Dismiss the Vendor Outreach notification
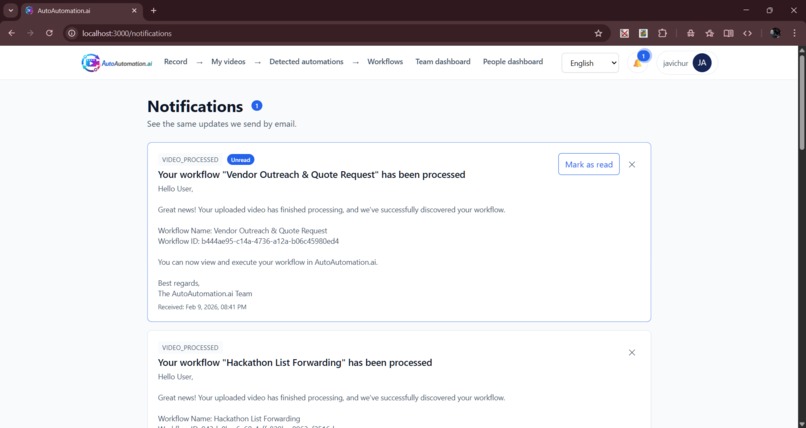The image size is (806, 428). pyautogui.click(x=632, y=164)
